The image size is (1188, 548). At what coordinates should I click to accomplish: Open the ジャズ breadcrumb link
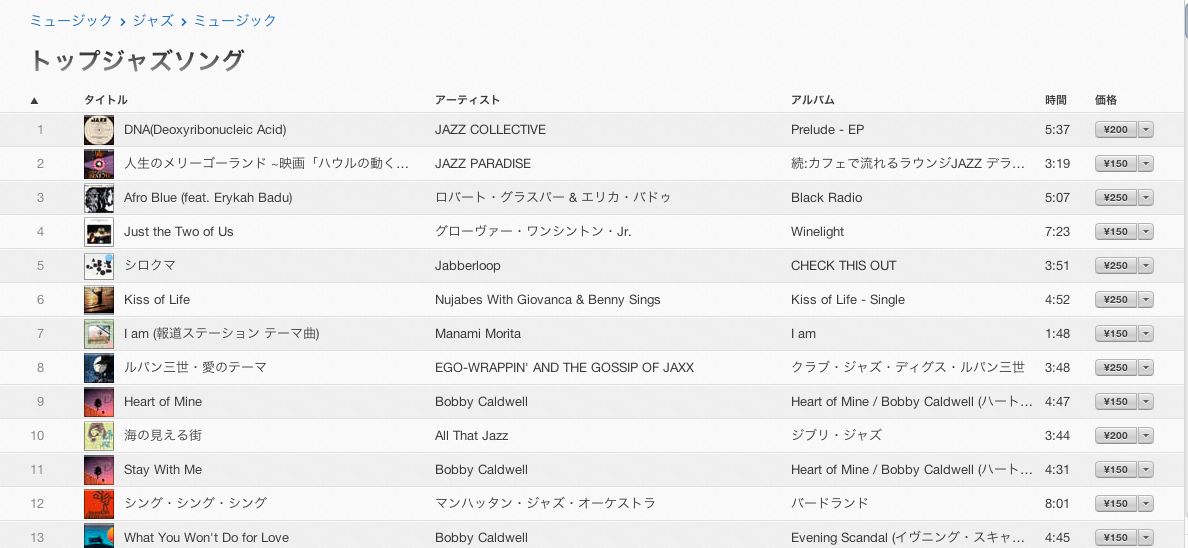153,20
